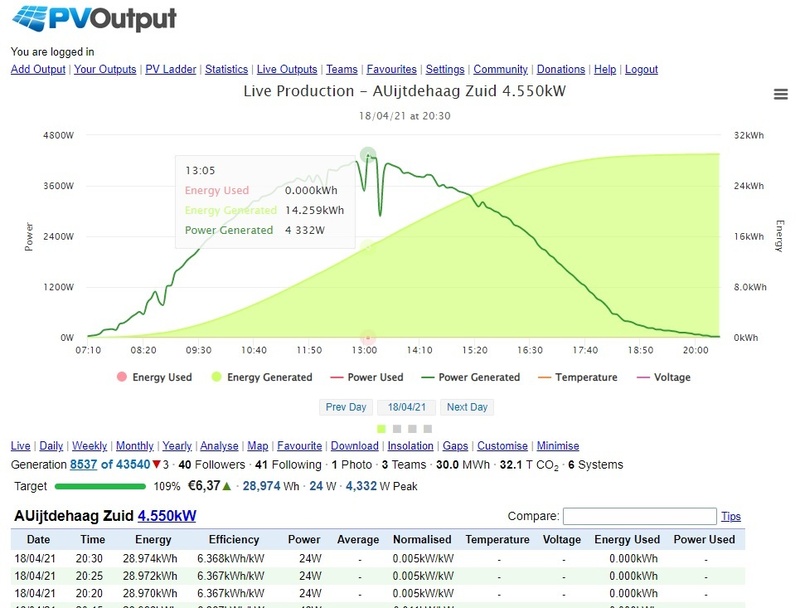Open Tips link beside Compare
Viewport: 800px width, 608px height.
point(731,516)
